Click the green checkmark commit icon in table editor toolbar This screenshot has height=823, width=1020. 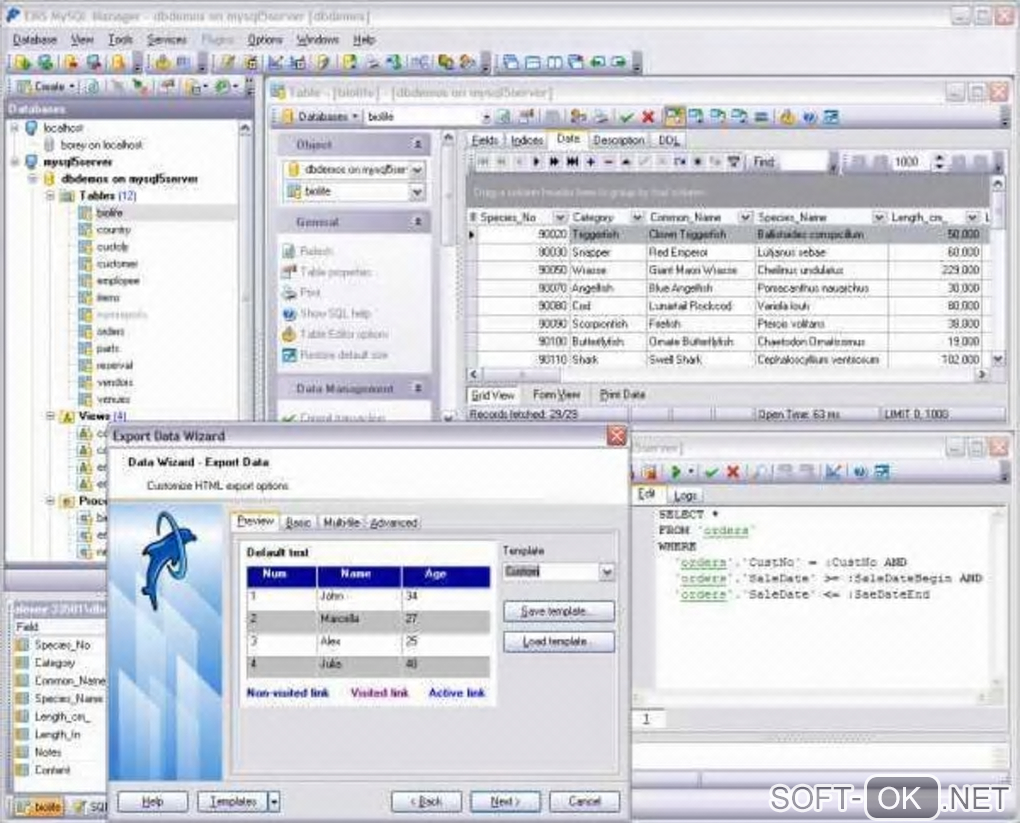pos(626,117)
